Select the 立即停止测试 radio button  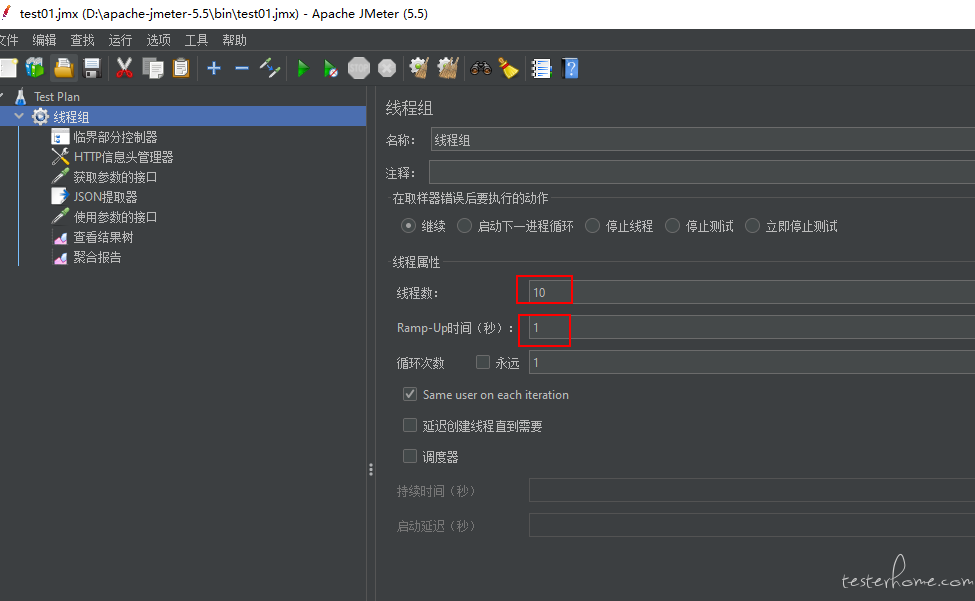click(752, 226)
